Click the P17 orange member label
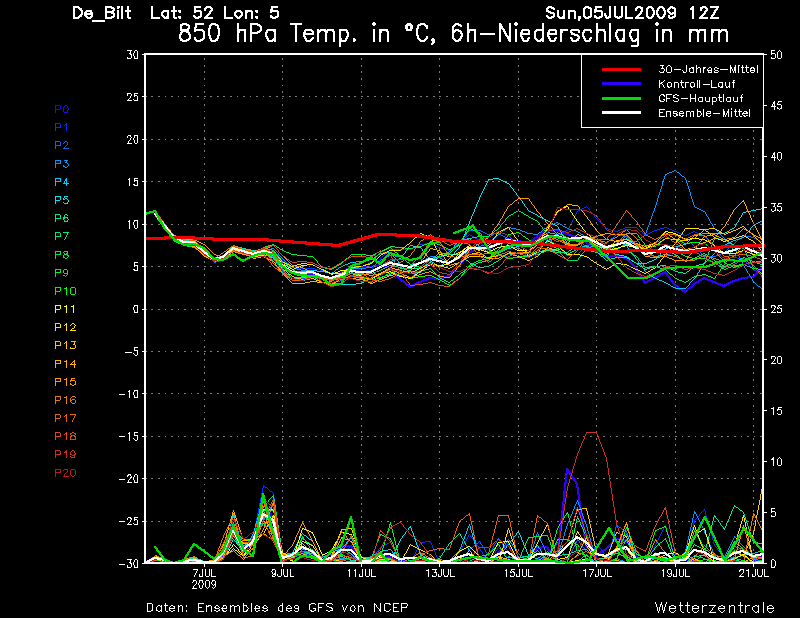The height and width of the screenshot is (618, 800). 65,418
